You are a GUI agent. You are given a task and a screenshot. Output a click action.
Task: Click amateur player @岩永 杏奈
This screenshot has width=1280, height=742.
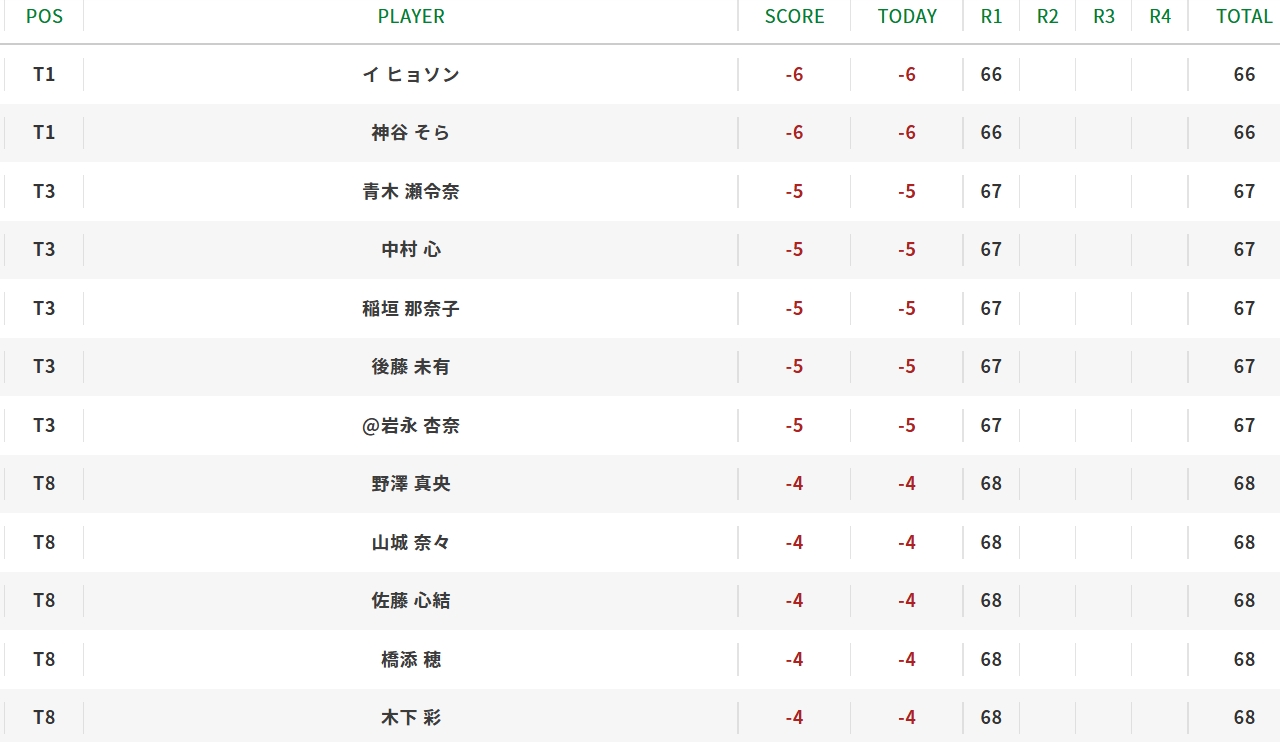411,426
